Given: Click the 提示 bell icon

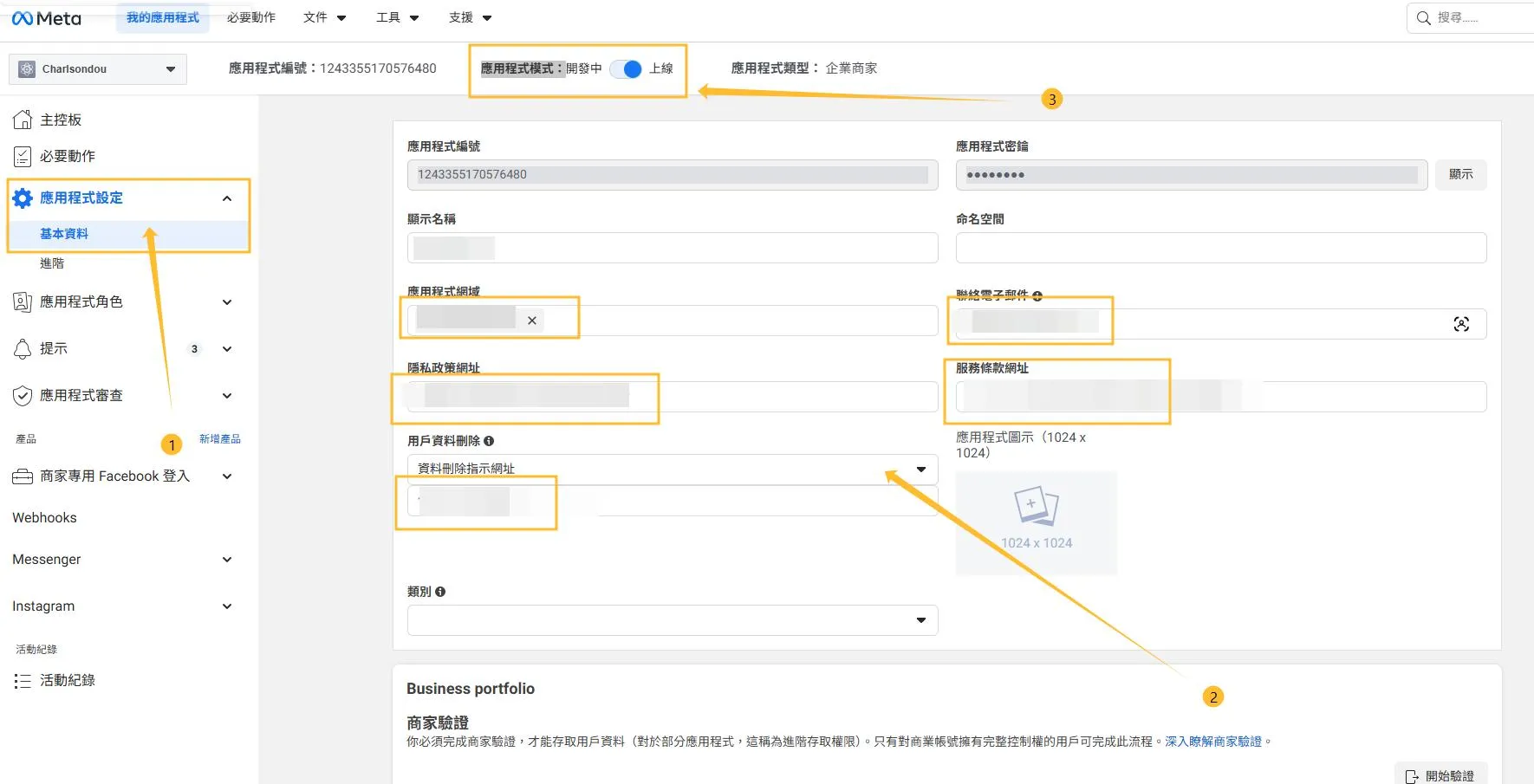Looking at the screenshot, I should point(23,348).
